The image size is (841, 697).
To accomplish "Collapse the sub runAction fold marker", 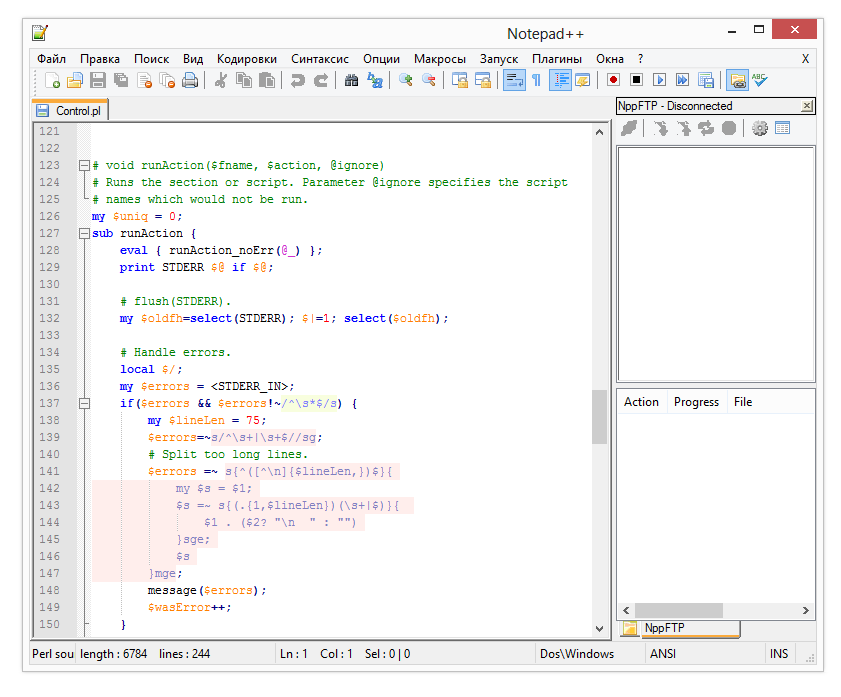I will [84, 233].
